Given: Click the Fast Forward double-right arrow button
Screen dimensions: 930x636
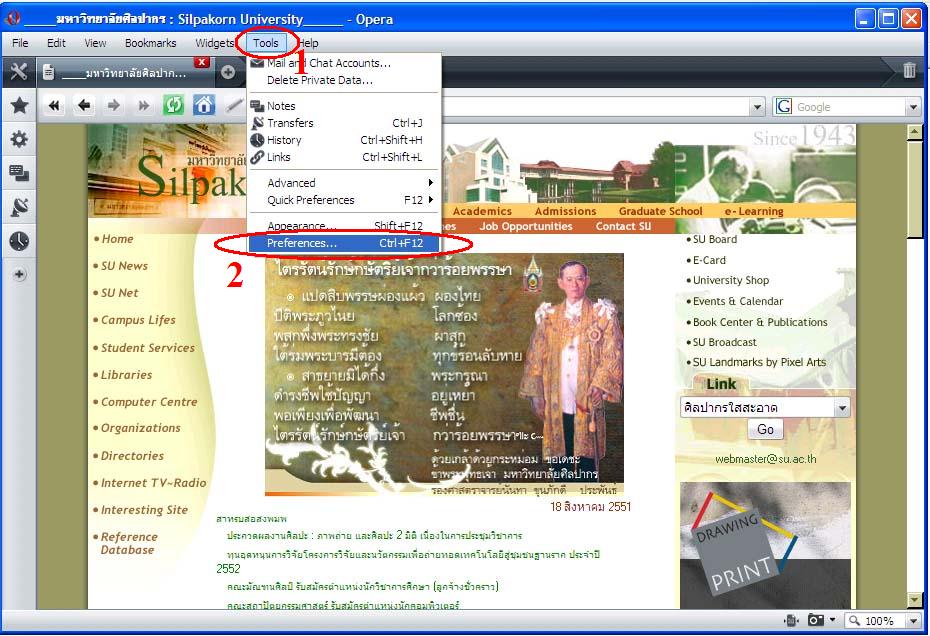Looking at the screenshot, I should point(144,106).
